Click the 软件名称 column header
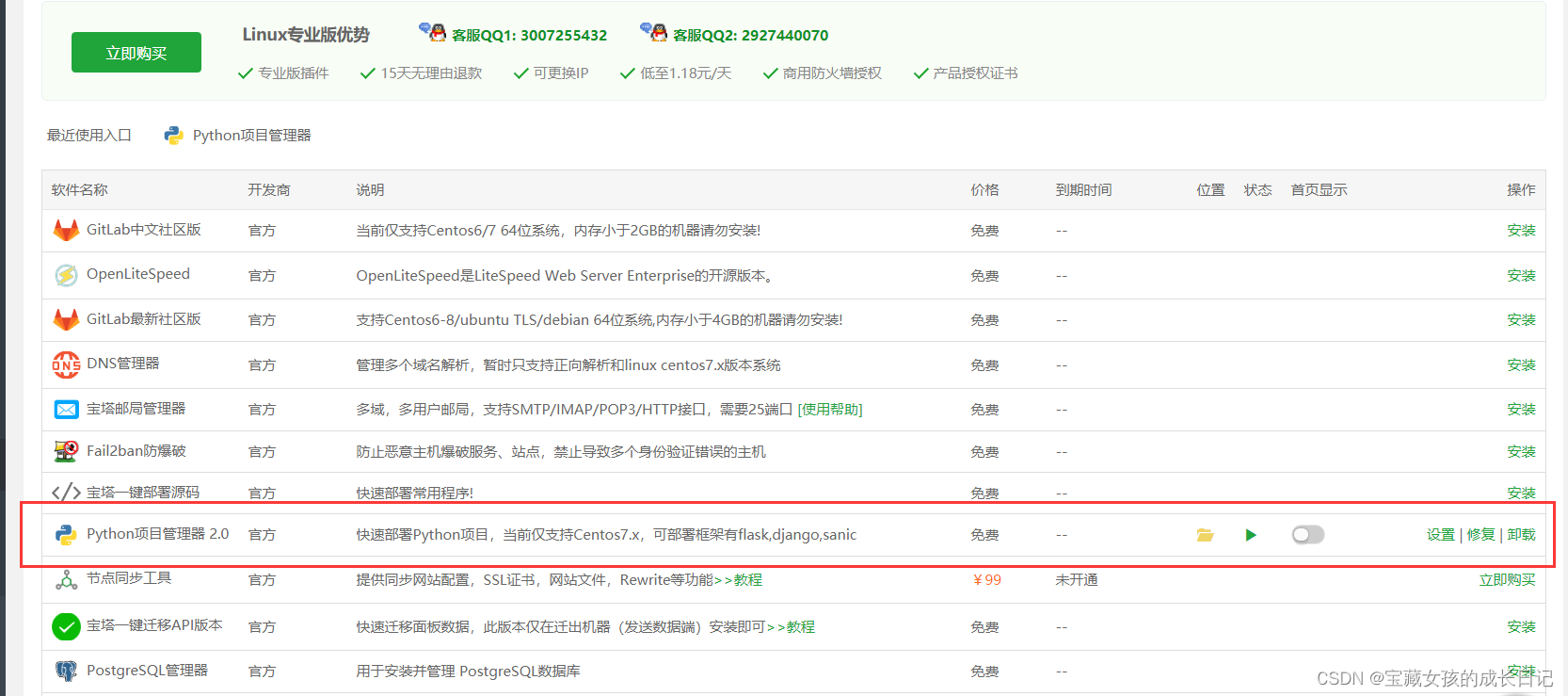Viewport: 1568px width, 696px height. pos(79,190)
